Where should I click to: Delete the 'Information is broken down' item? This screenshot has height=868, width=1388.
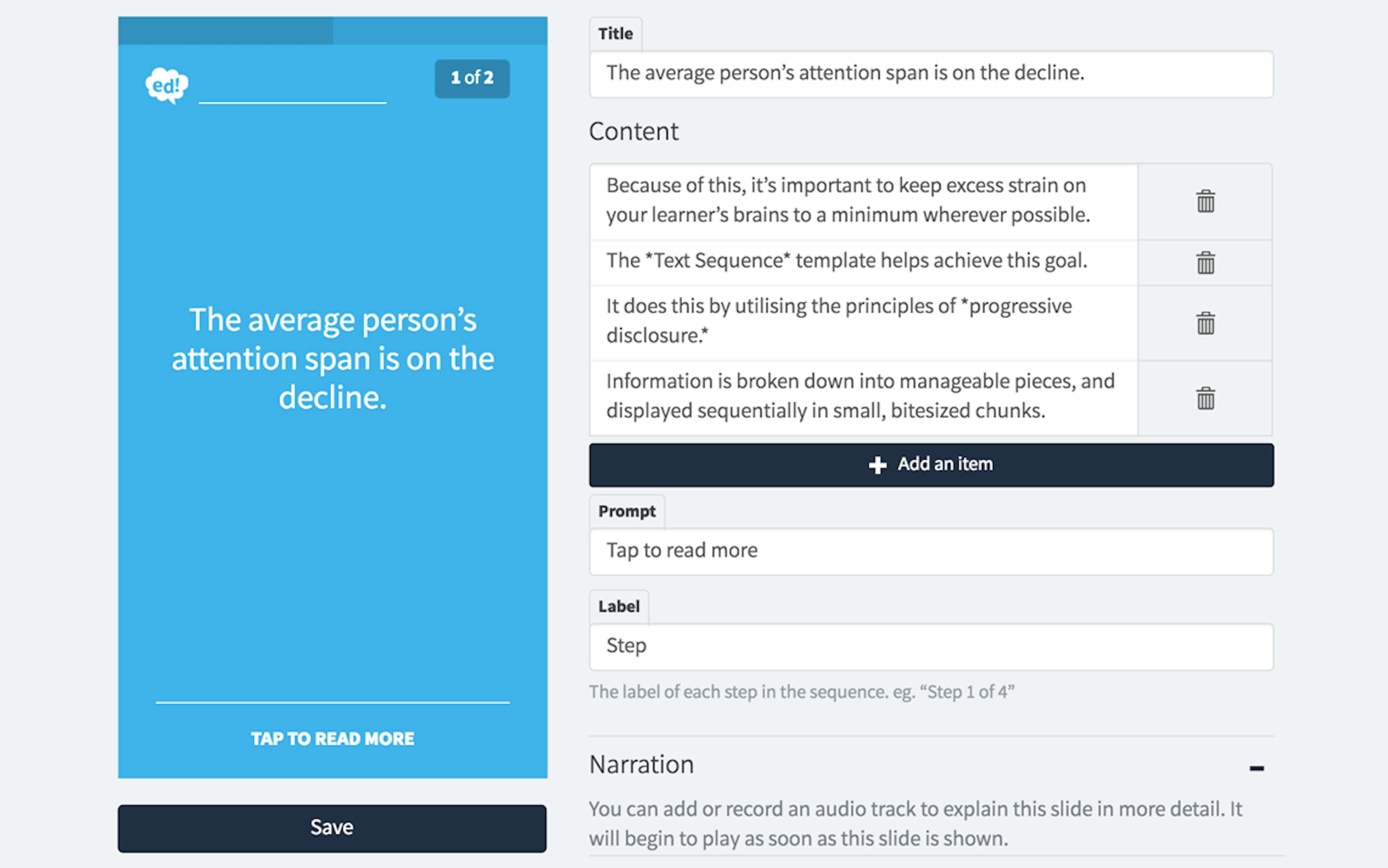pyautogui.click(x=1205, y=399)
